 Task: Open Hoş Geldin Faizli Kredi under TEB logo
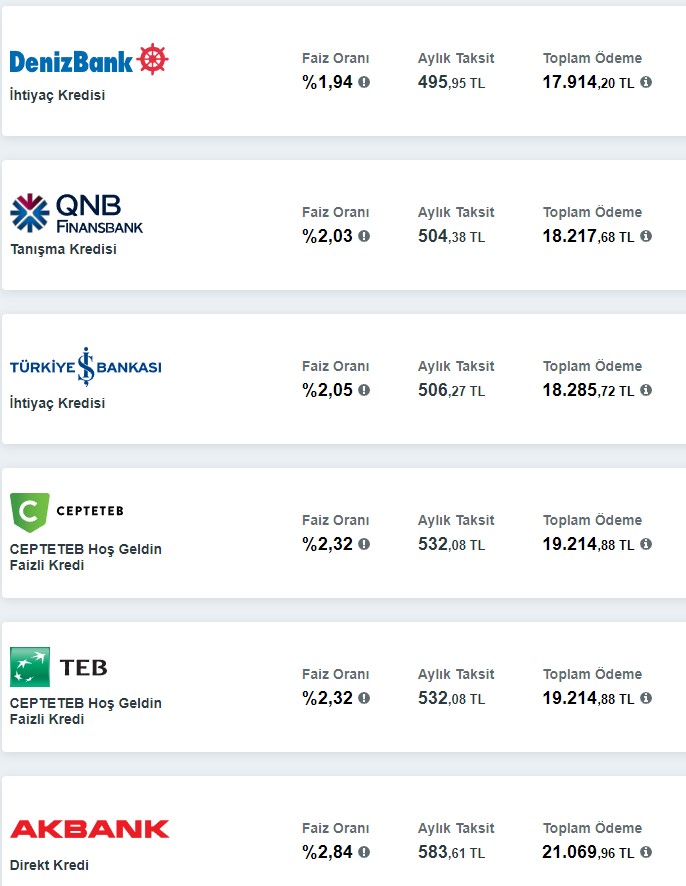coord(86,711)
